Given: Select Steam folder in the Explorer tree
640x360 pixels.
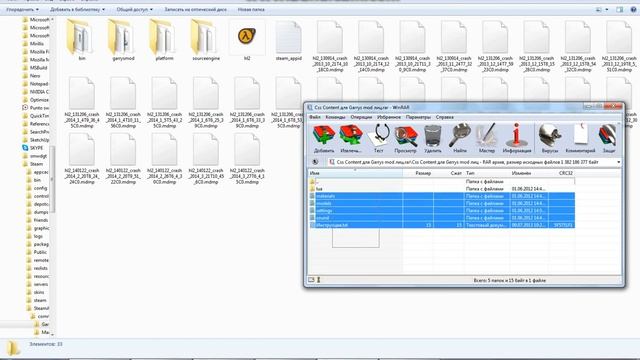Looking at the screenshot, I should click(36, 164).
